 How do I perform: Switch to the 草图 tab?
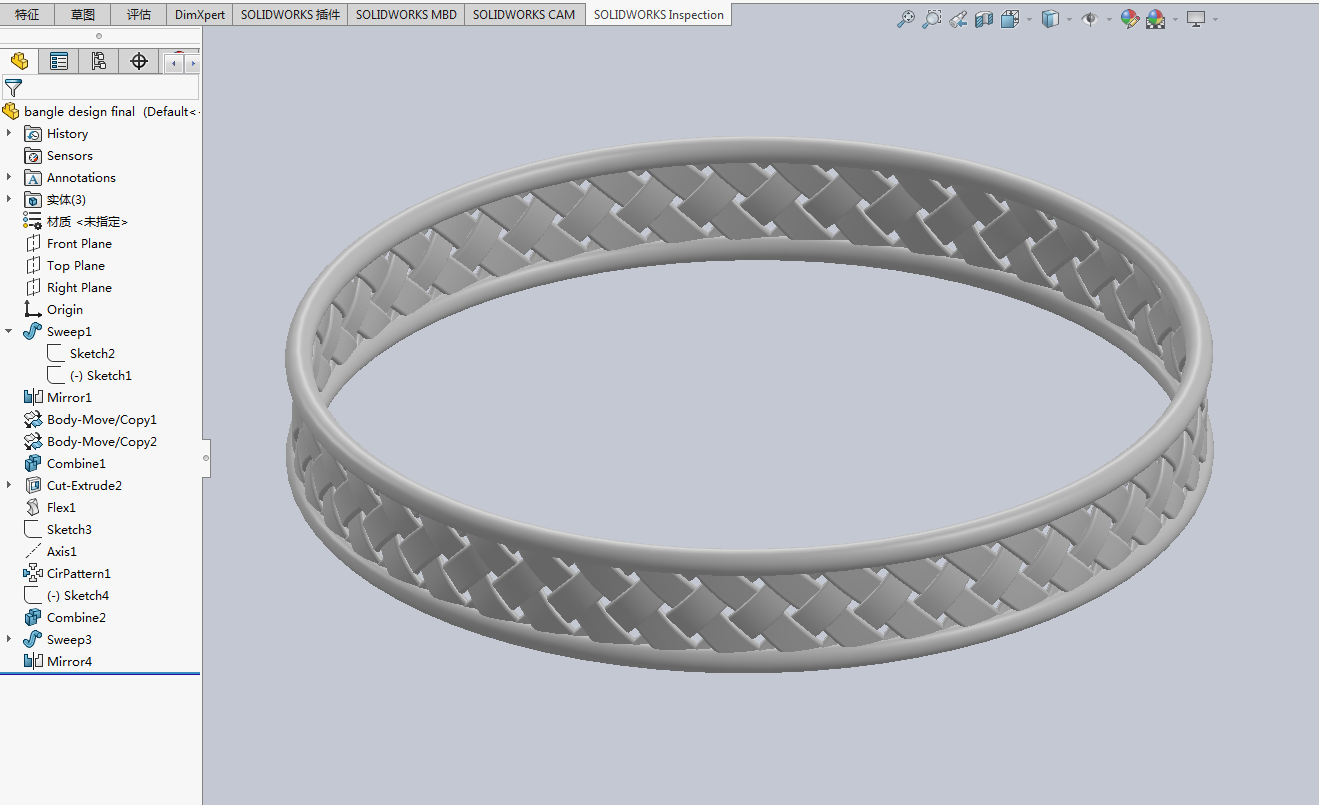(83, 15)
